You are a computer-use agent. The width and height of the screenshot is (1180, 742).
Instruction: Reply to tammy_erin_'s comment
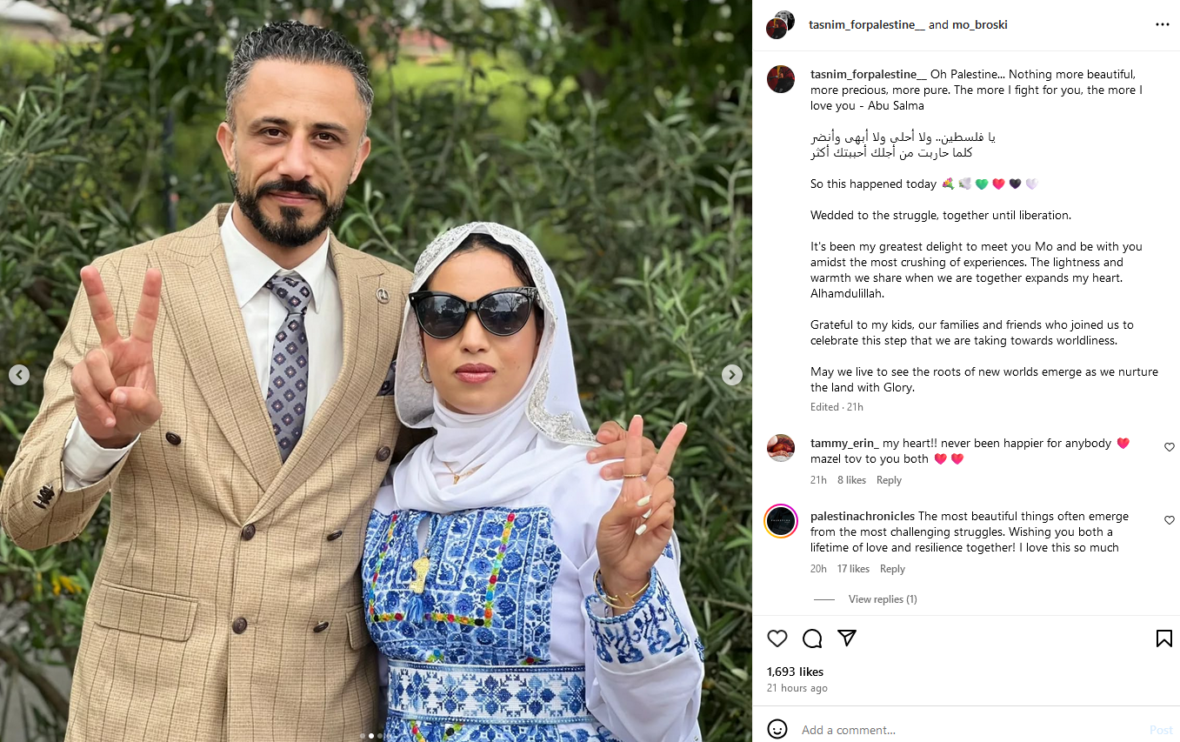click(889, 480)
